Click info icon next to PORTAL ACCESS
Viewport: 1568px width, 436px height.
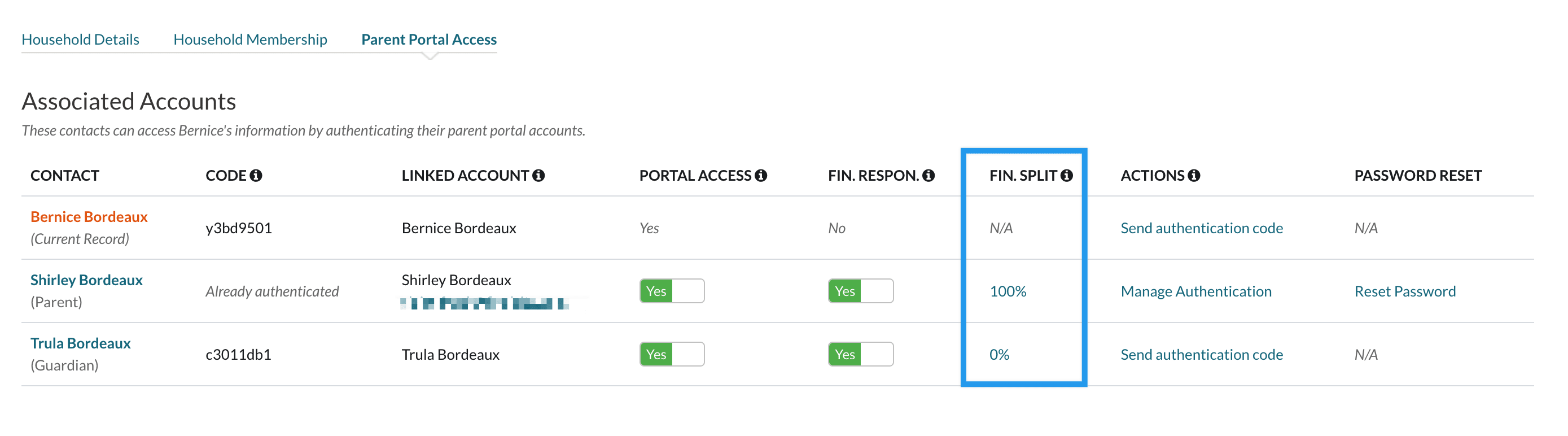click(761, 176)
